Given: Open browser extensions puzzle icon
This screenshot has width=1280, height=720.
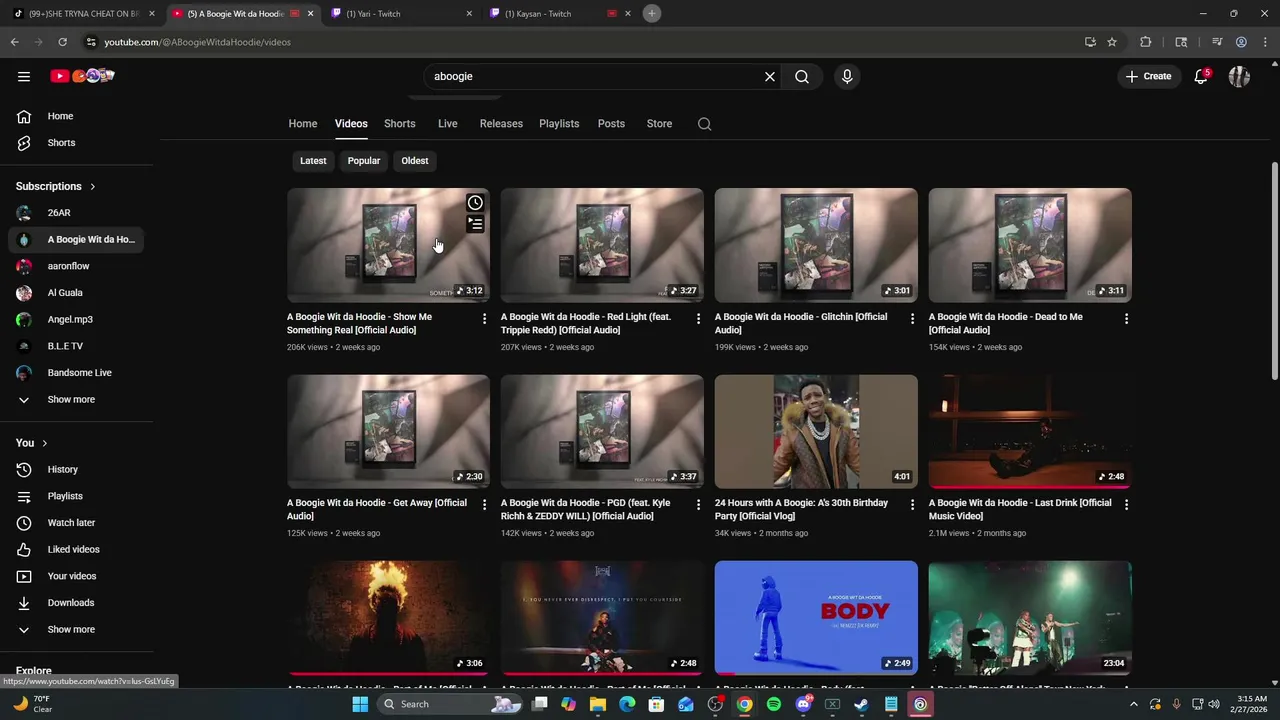Looking at the screenshot, I should coord(1146,42).
